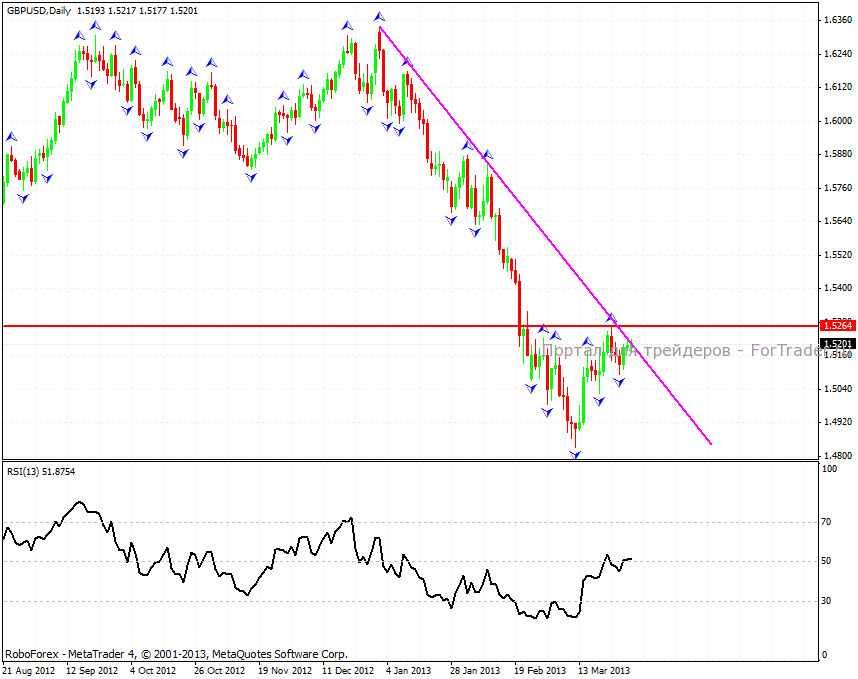The image size is (858, 679).
Task: Select the up fractal arrow touching the red level line
Action: tap(612, 318)
